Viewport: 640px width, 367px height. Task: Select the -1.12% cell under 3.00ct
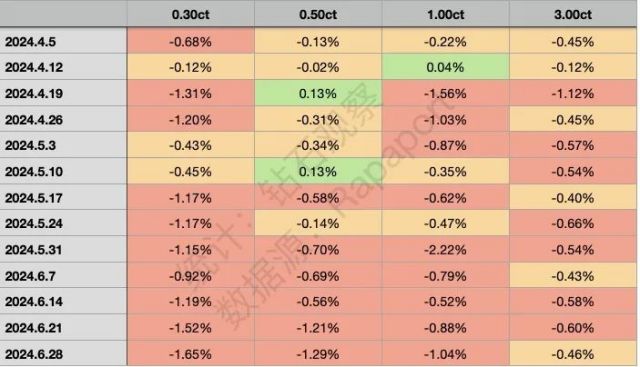(573, 93)
